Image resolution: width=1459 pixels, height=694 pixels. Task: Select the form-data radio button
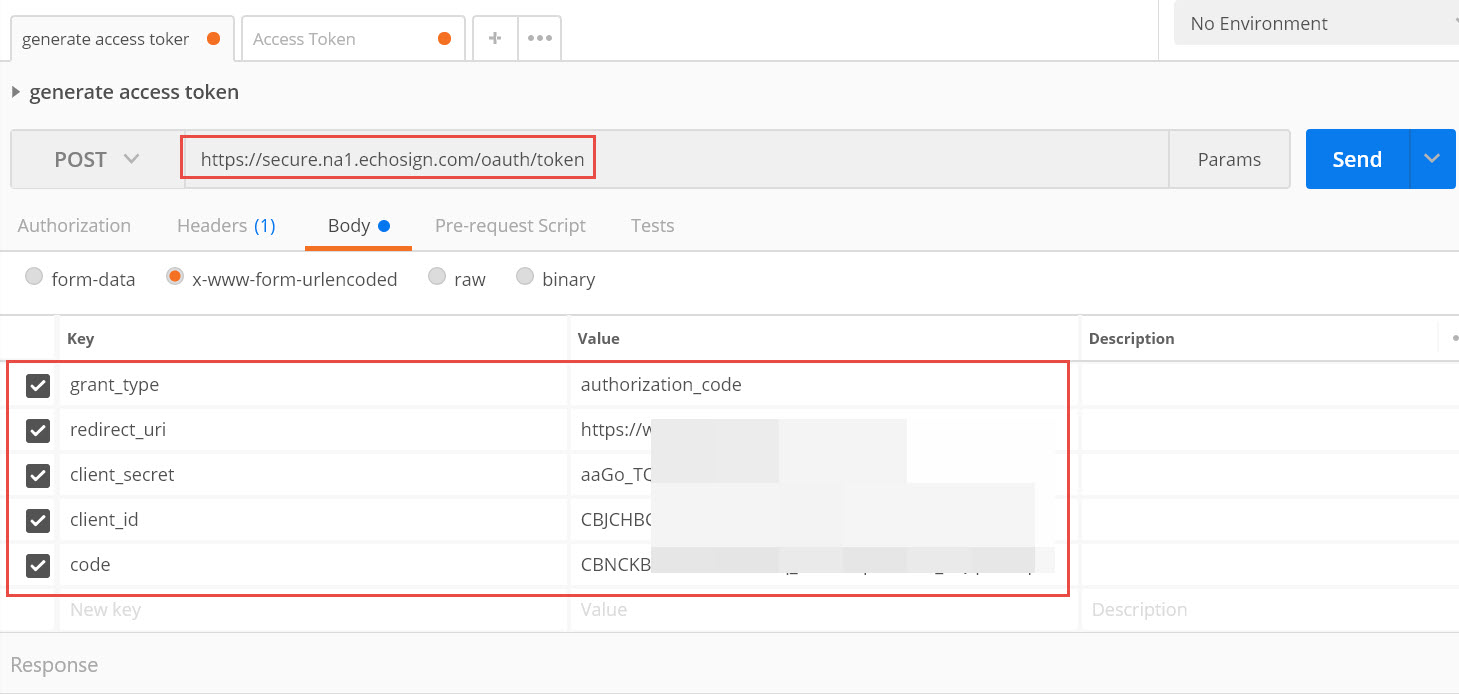point(35,278)
